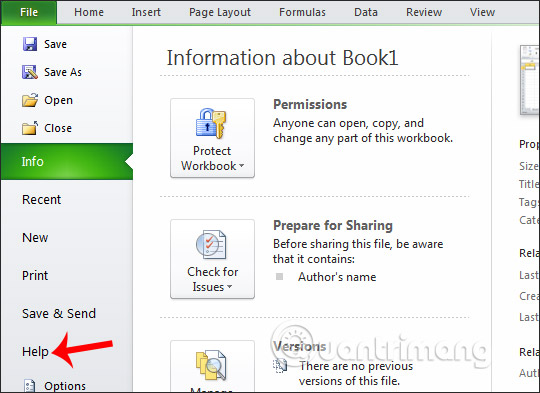
Task: Click the small Versions document icon
Action: [x=280, y=366]
